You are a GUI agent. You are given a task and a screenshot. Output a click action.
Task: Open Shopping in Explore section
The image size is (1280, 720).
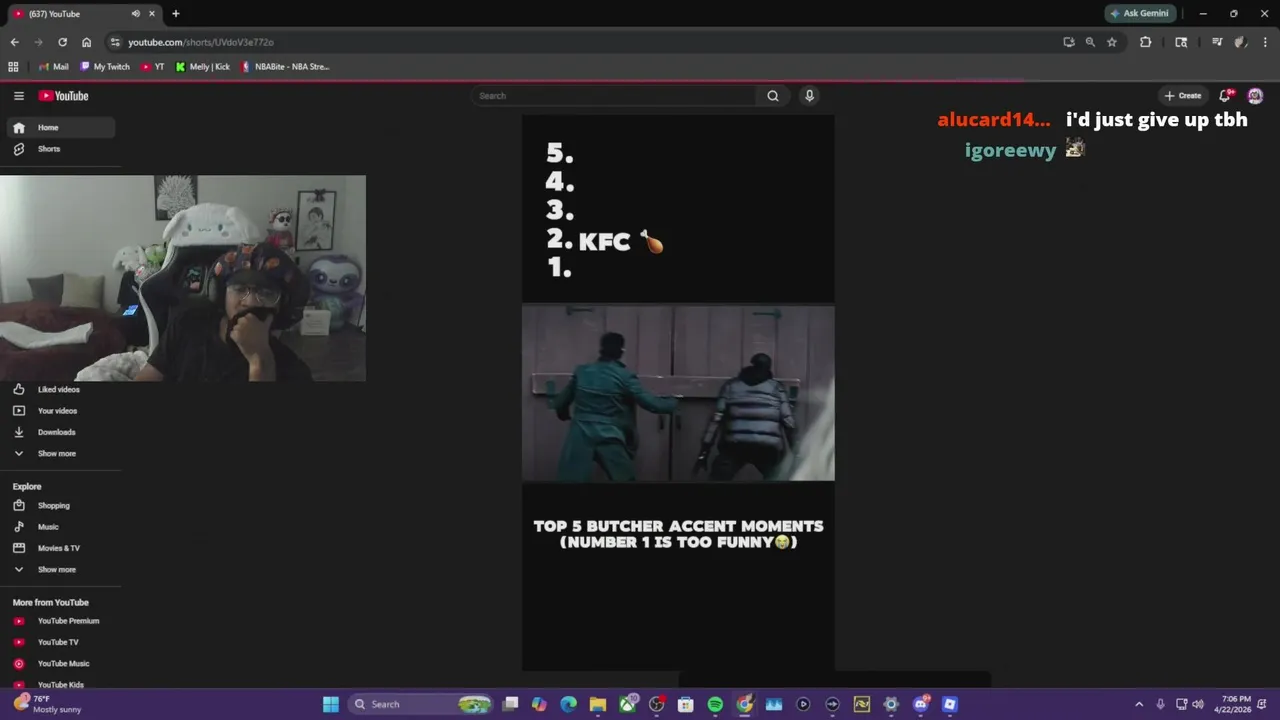pyautogui.click(x=60, y=506)
